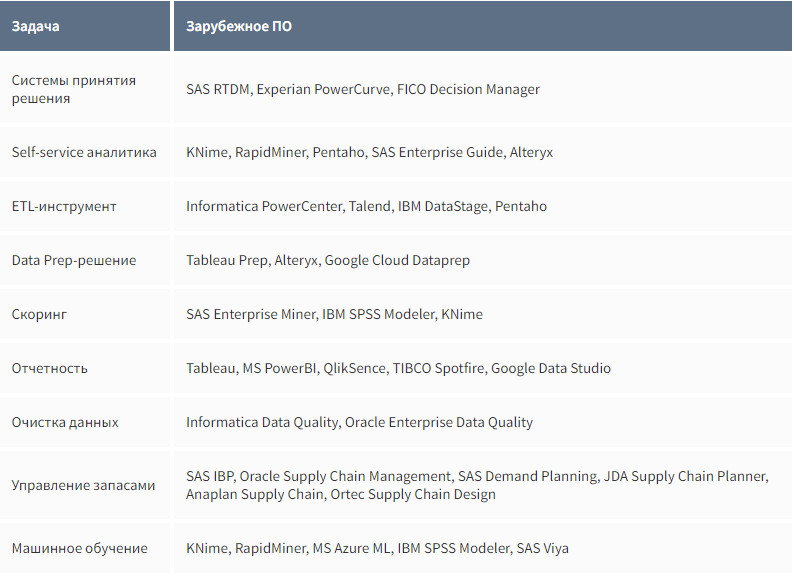Click the 'Отчетность' row label
This screenshot has height=579, width=794.
coord(50,368)
